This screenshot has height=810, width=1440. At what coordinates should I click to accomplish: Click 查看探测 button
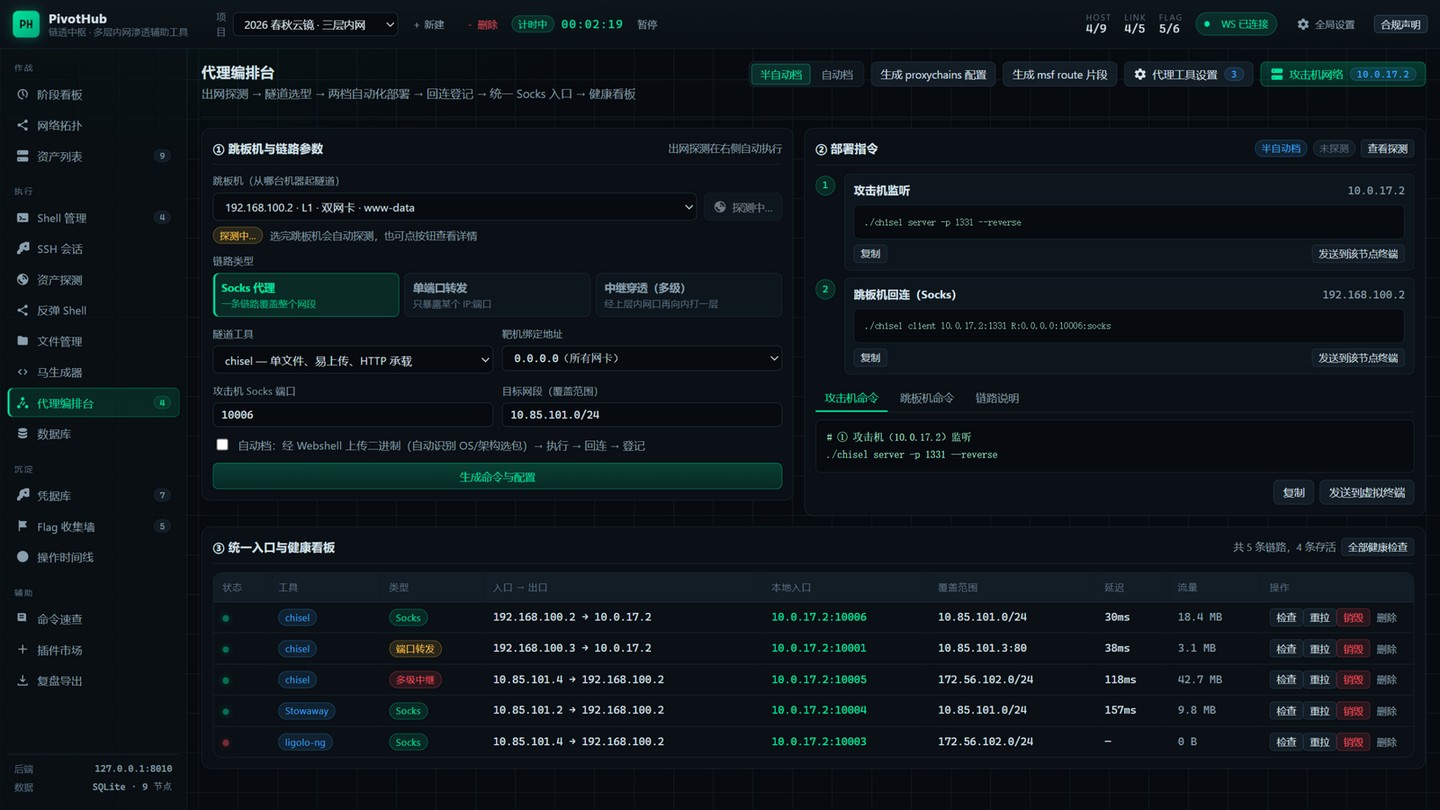[x=1387, y=148]
